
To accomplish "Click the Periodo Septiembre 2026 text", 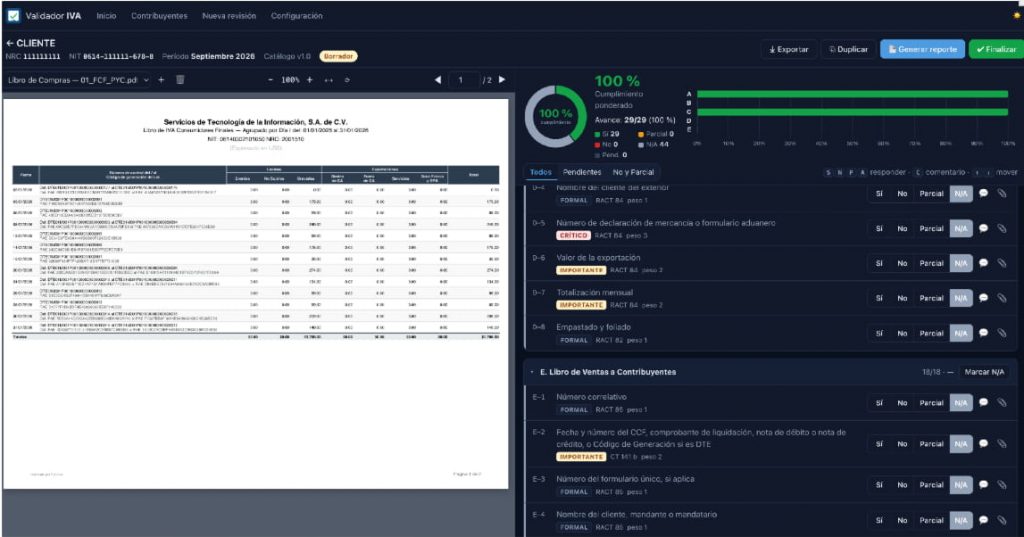I will [208, 56].
